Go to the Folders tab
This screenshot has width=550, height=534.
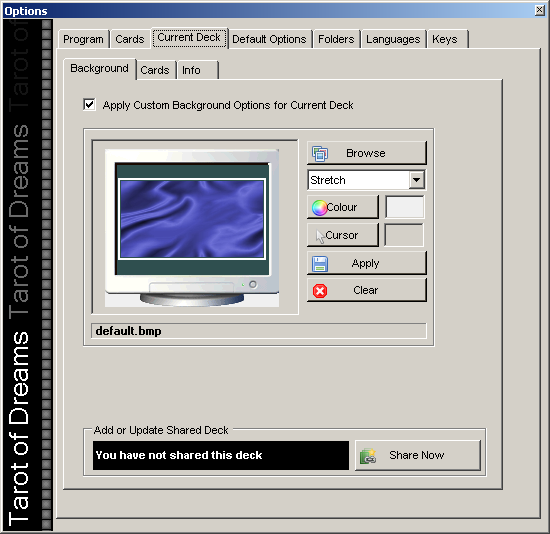(336, 39)
